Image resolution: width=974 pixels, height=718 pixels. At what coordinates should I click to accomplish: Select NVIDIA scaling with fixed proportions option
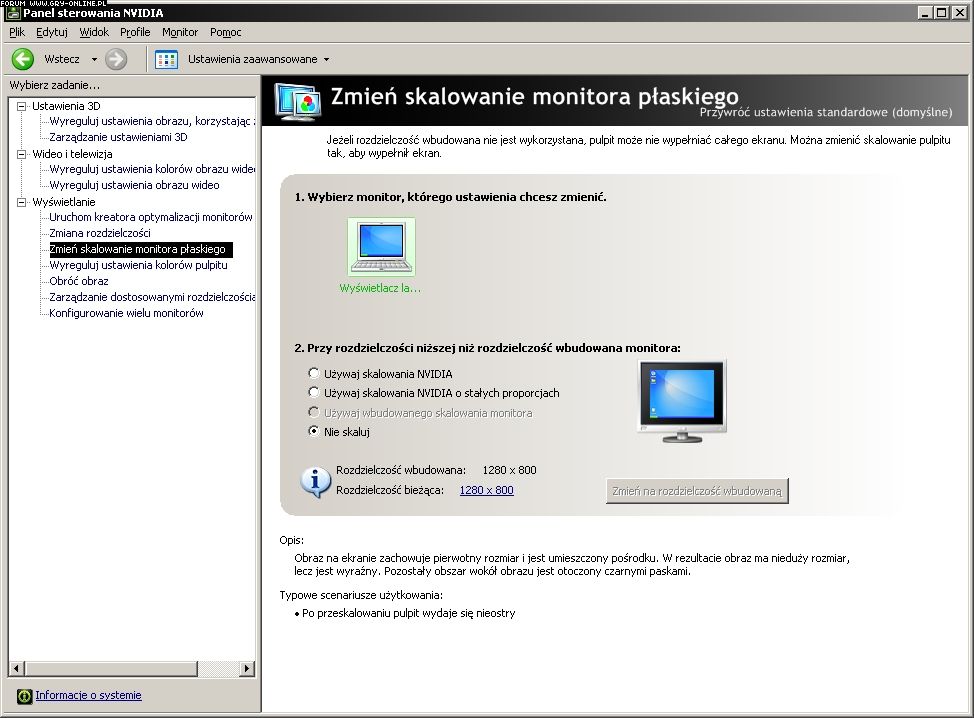tap(314, 393)
